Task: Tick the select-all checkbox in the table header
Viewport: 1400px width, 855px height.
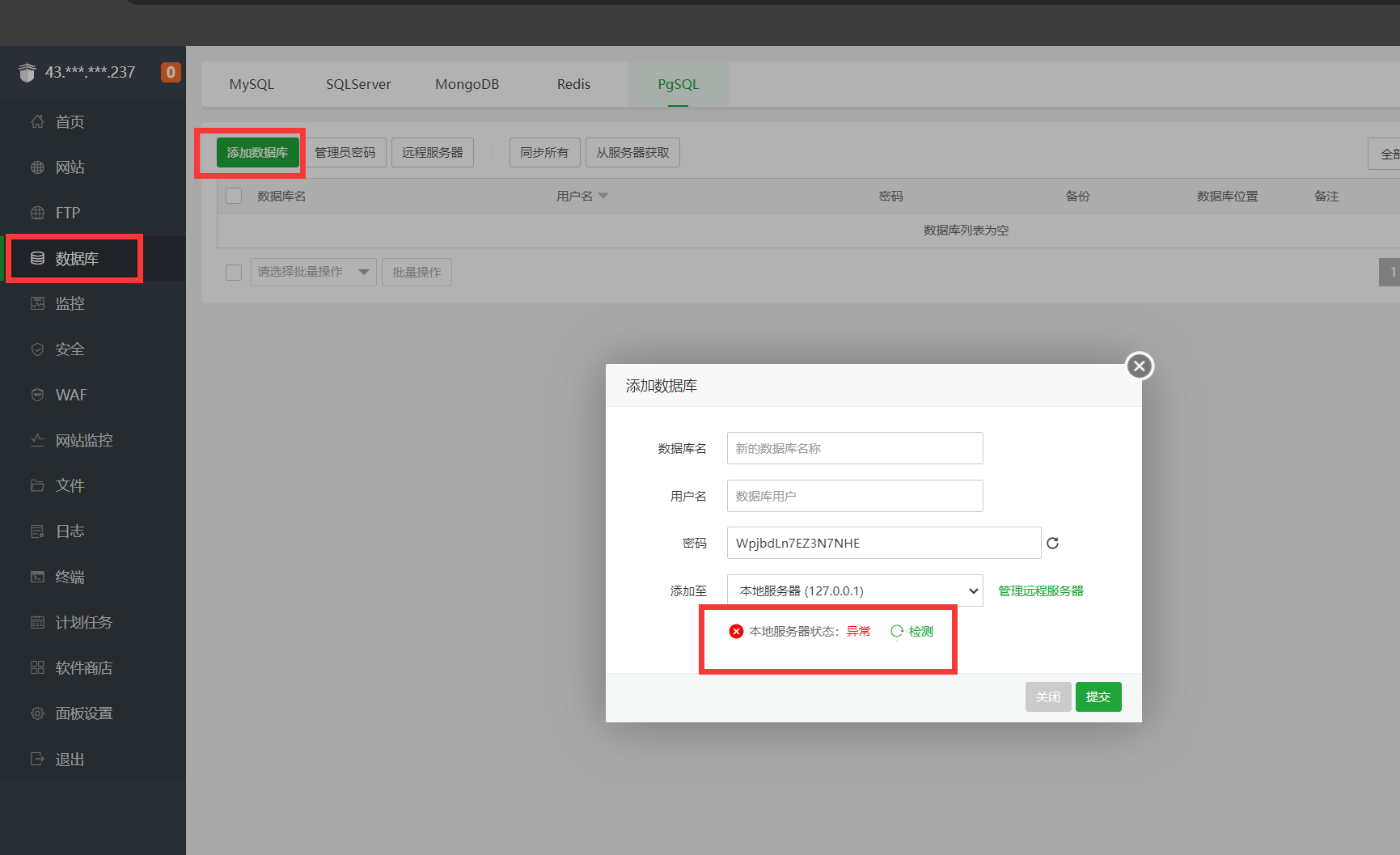Action: pyautogui.click(x=234, y=196)
